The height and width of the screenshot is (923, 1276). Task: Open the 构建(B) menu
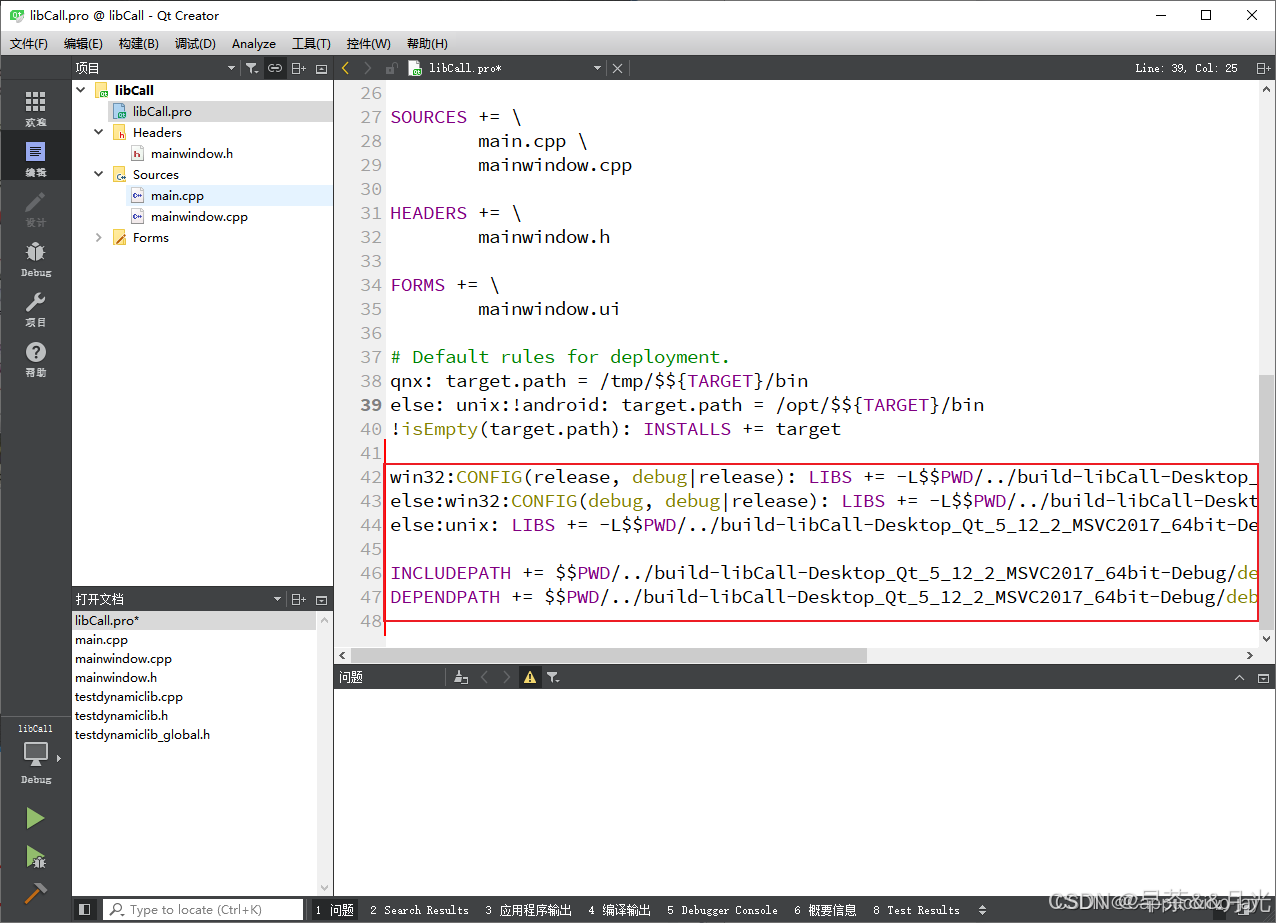click(138, 43)
